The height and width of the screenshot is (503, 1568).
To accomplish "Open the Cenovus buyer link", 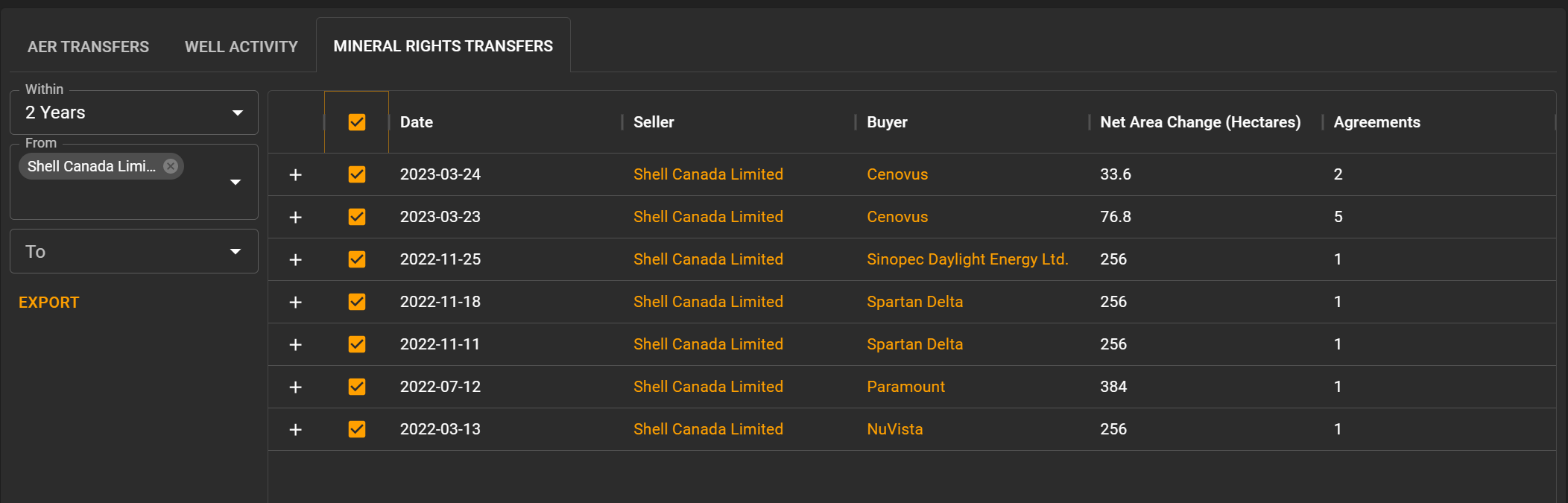I will [897, 174].
